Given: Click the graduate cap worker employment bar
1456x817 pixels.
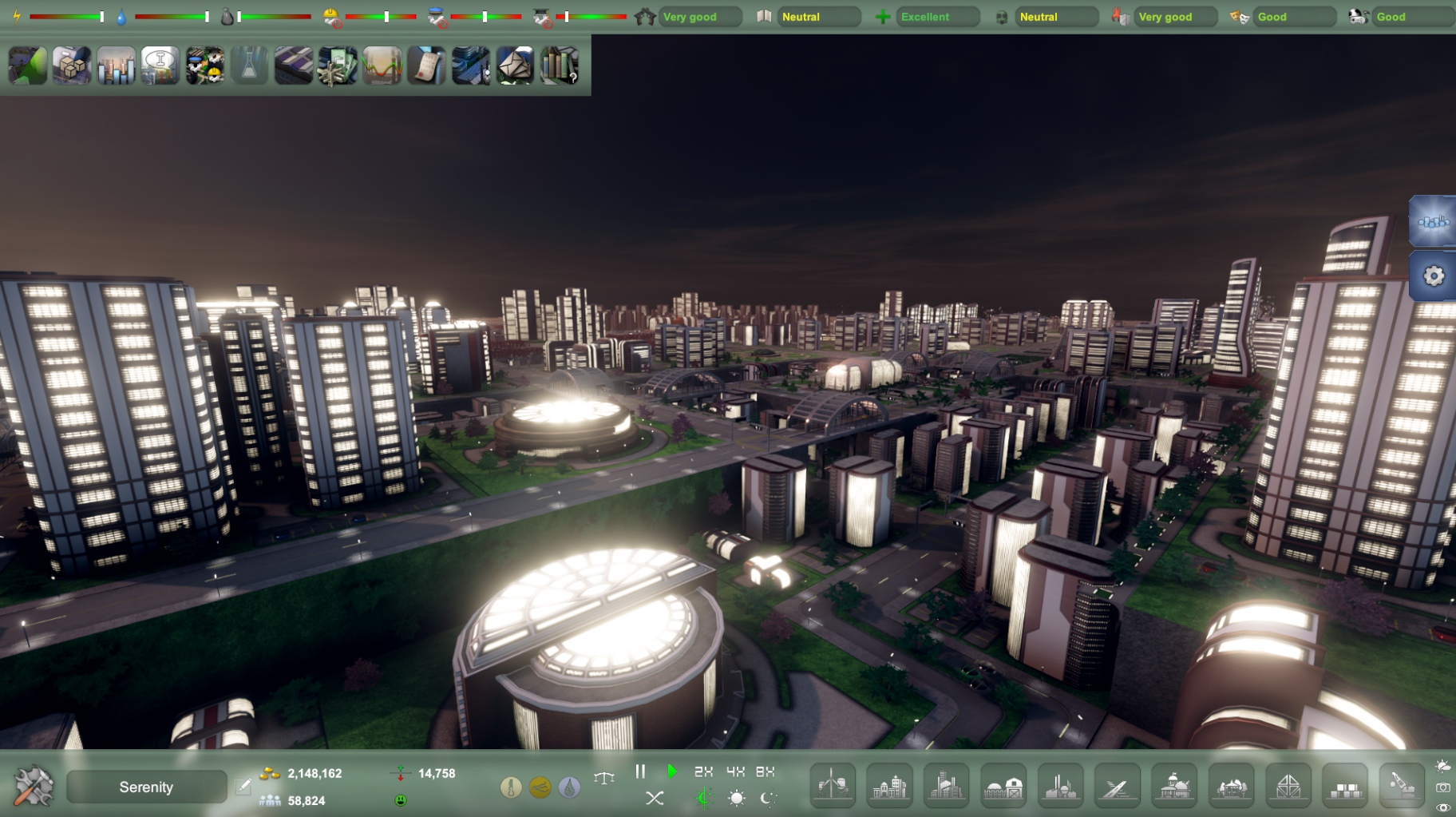Looking at the screenshot, I should tap(591, 17).
